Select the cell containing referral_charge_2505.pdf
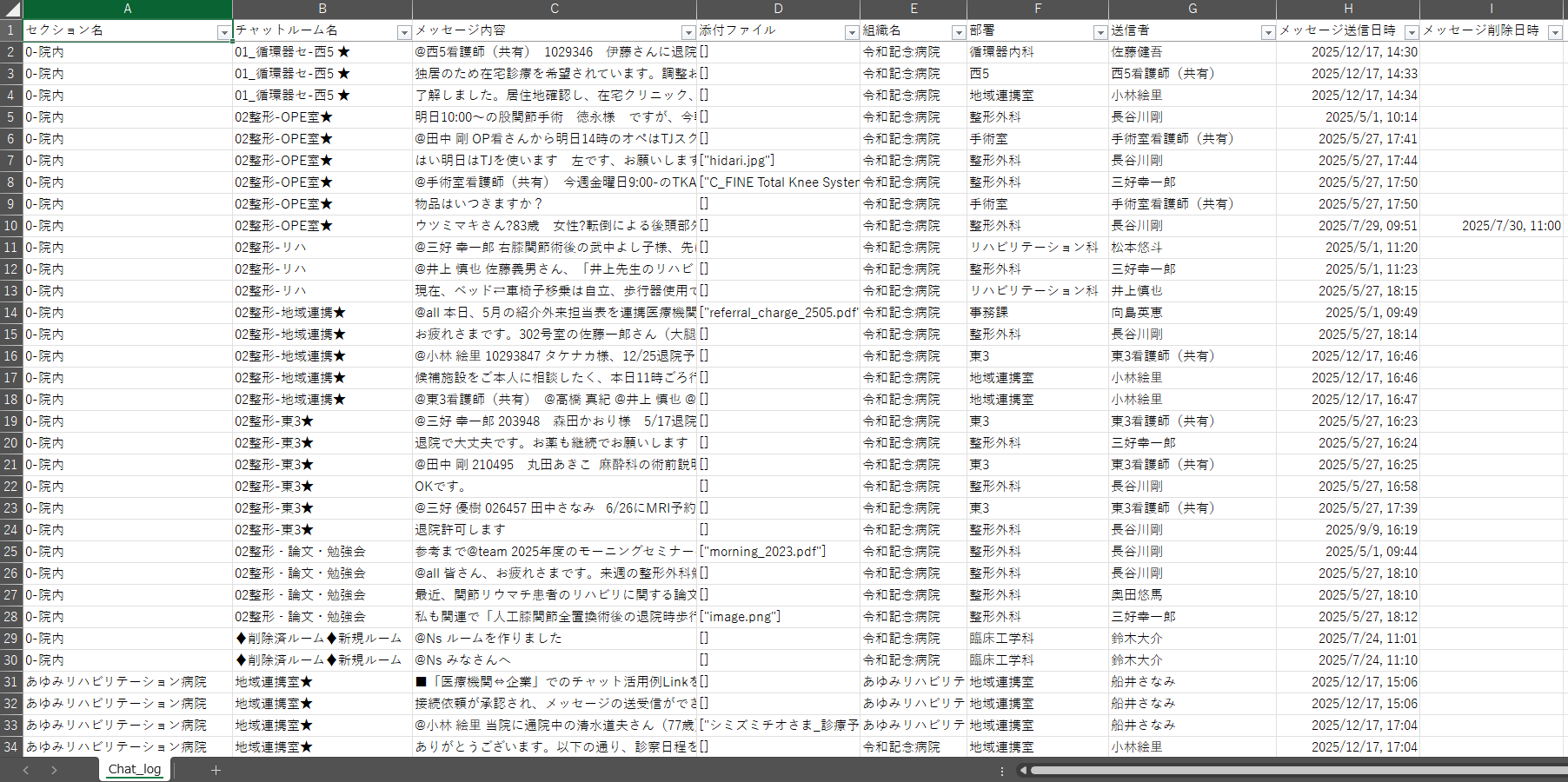The height and width of the screenshot is (782, 1568). (x=778, y=313)
